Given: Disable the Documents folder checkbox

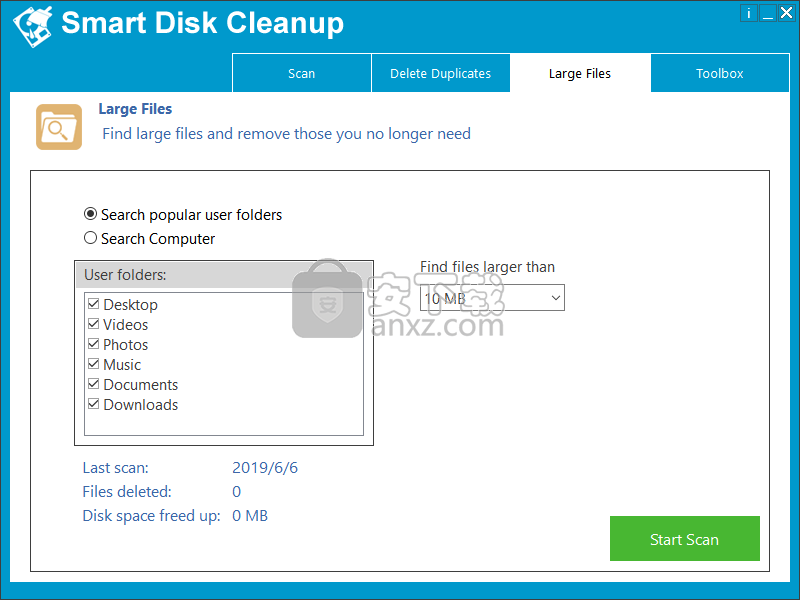Looking at the screenshot, I should click(93, 384).
